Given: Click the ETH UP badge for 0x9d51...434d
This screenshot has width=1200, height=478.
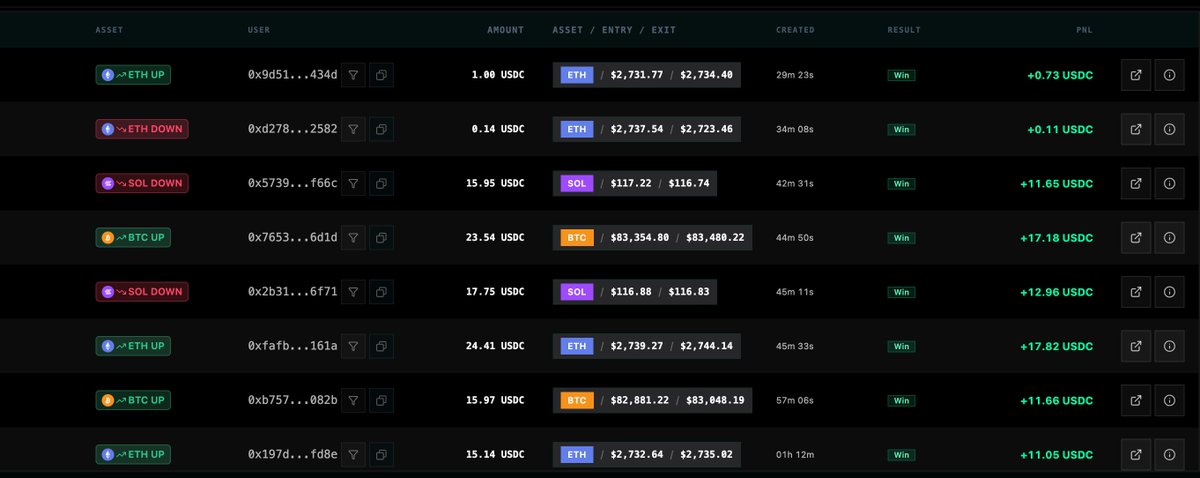Looking at the screenshot, I should tap(133, 75).
